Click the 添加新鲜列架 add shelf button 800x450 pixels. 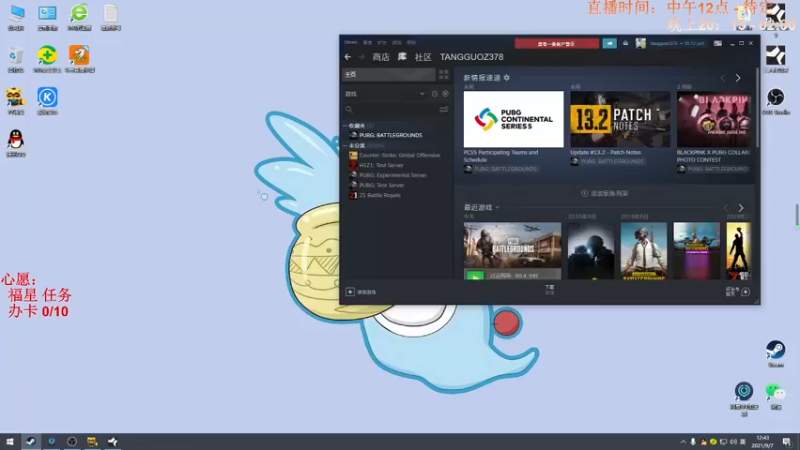point(605,193)
